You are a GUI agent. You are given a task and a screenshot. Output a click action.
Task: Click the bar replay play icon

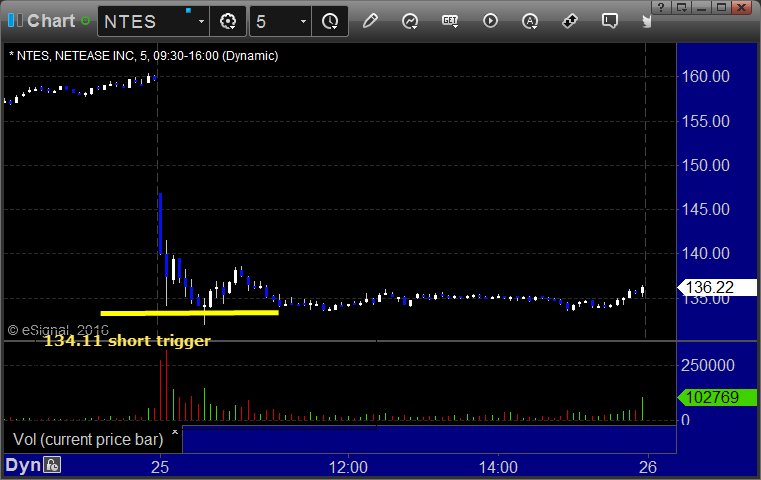[490, 21]
